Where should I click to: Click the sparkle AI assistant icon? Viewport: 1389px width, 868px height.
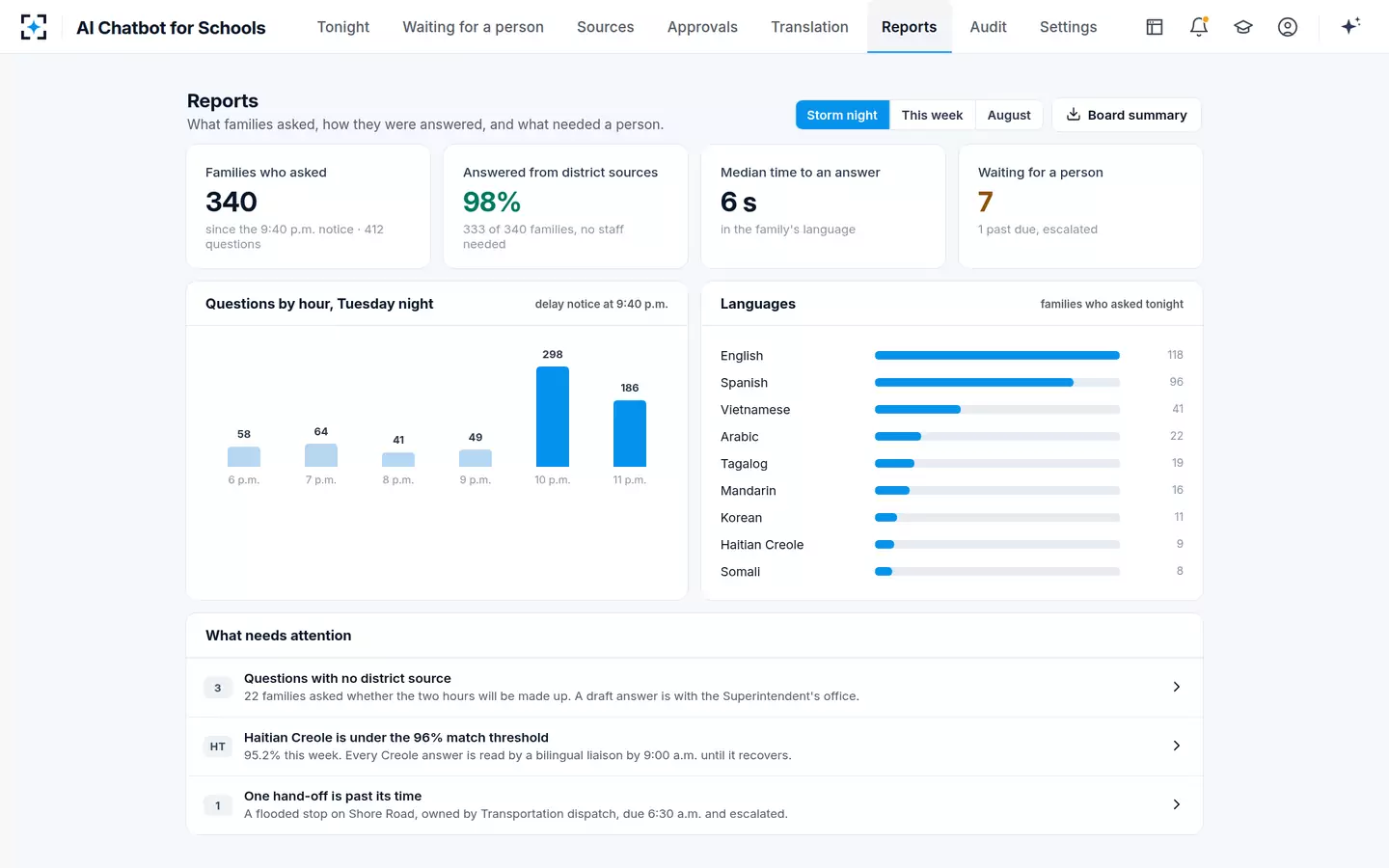(1350, 26)
